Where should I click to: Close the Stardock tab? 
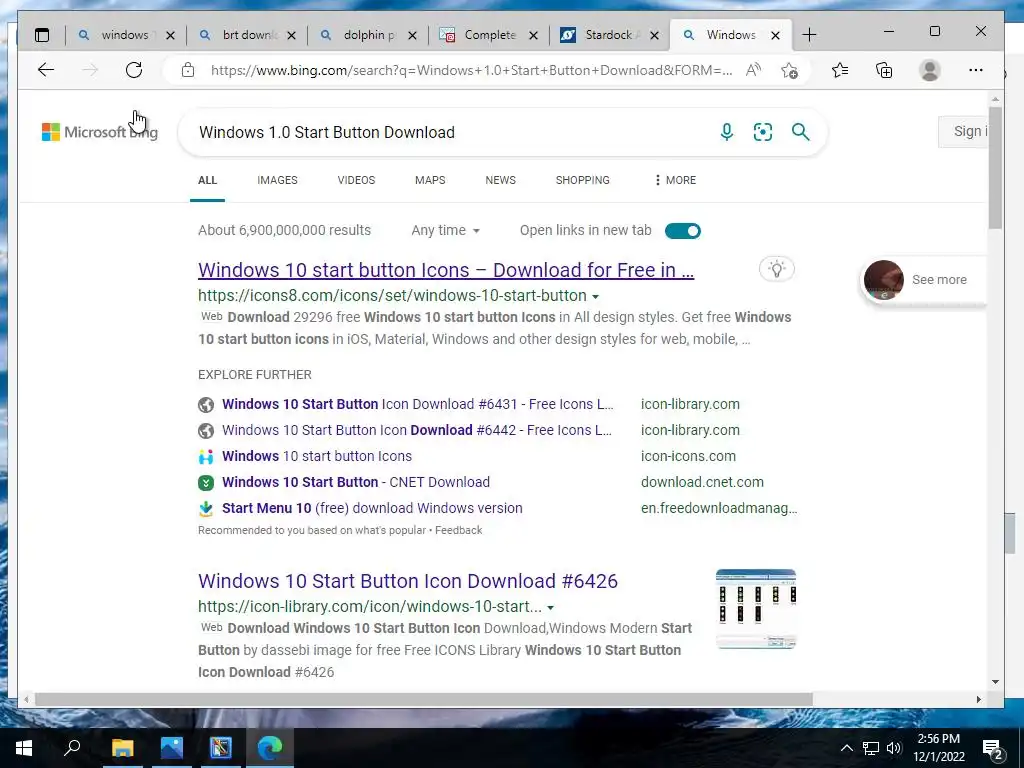click(x=654, y=35)
